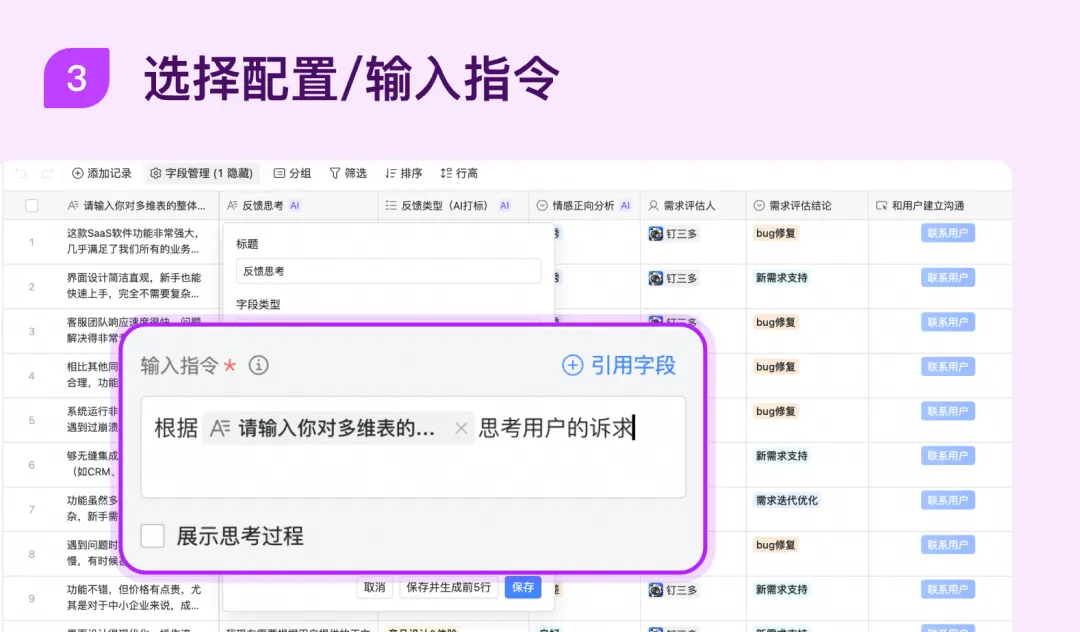Image resolution: width=1080 pixels, height=632 pixels.
Task: Select the bug修复 tag in row 1
Action: point(776,233)
